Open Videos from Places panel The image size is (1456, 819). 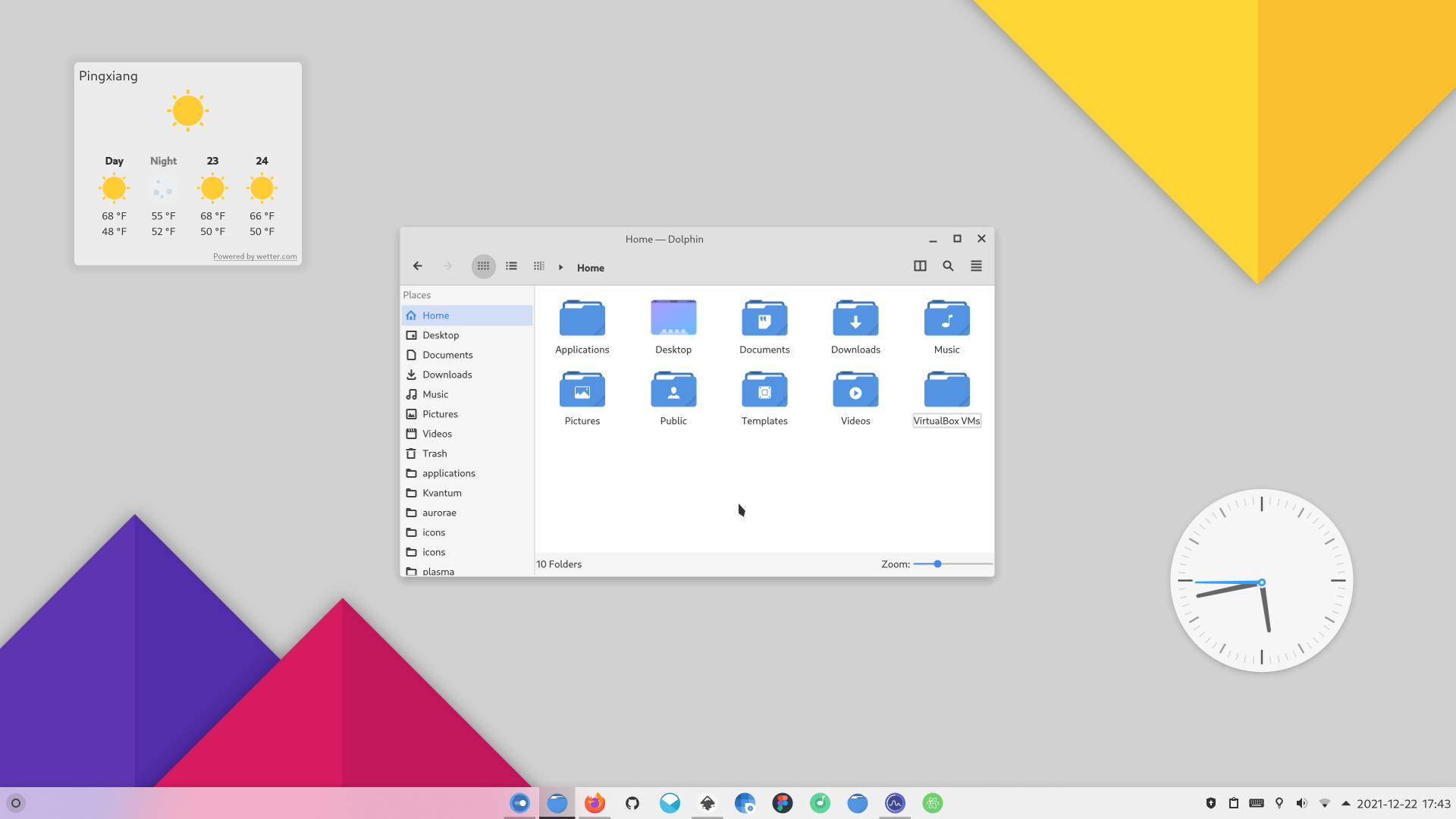[467, 434]
